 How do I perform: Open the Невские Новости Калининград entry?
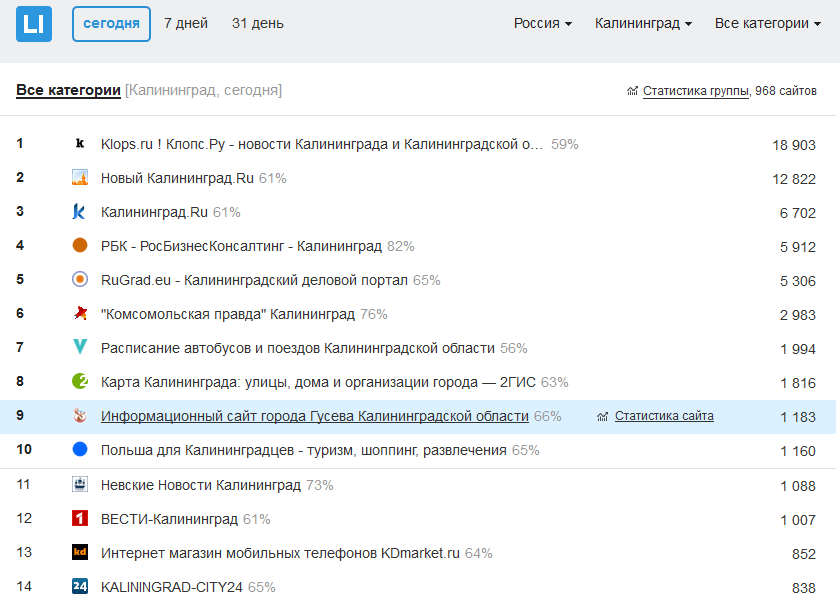(201, 485)
